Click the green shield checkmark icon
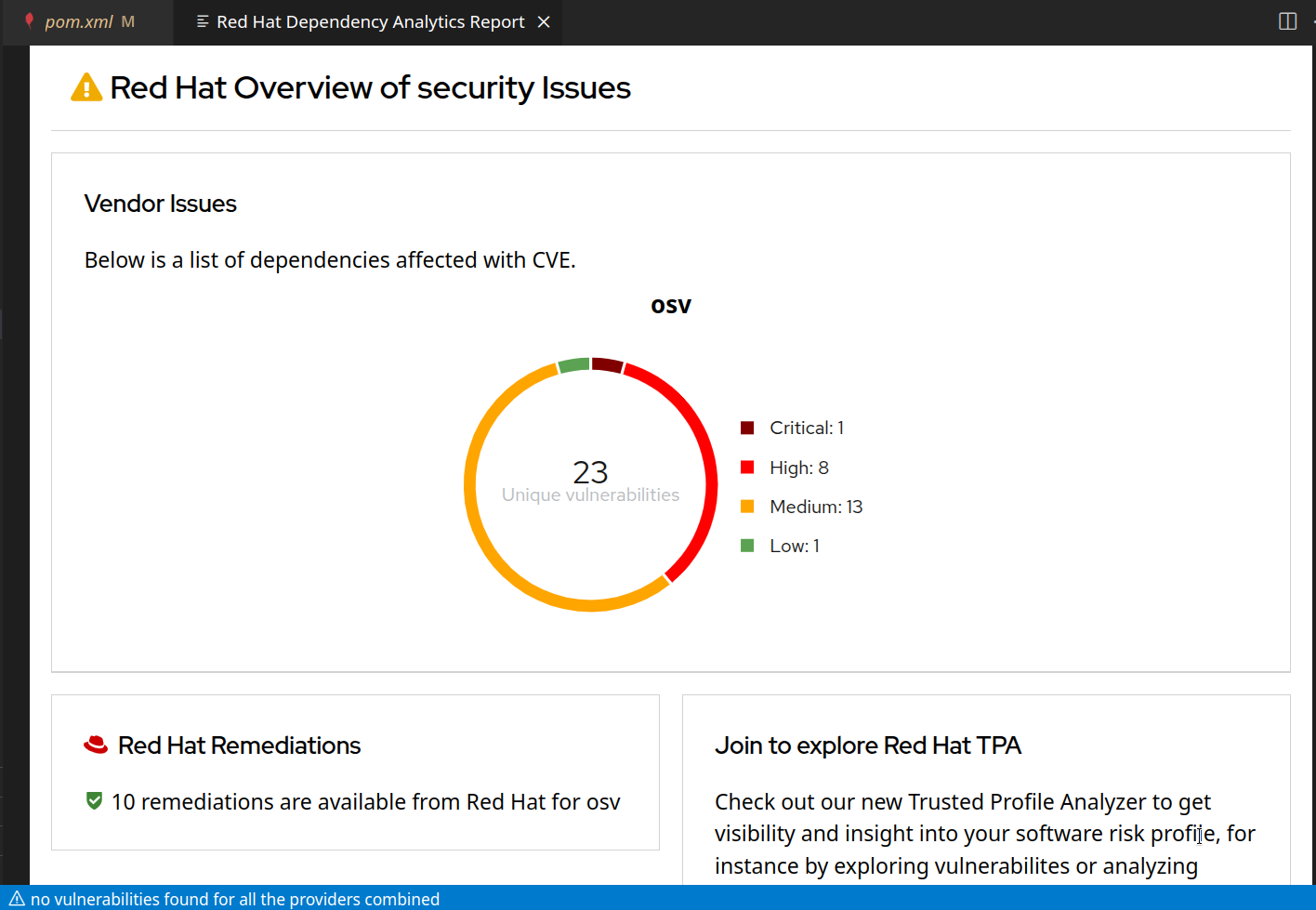 (x=94, y=800)
